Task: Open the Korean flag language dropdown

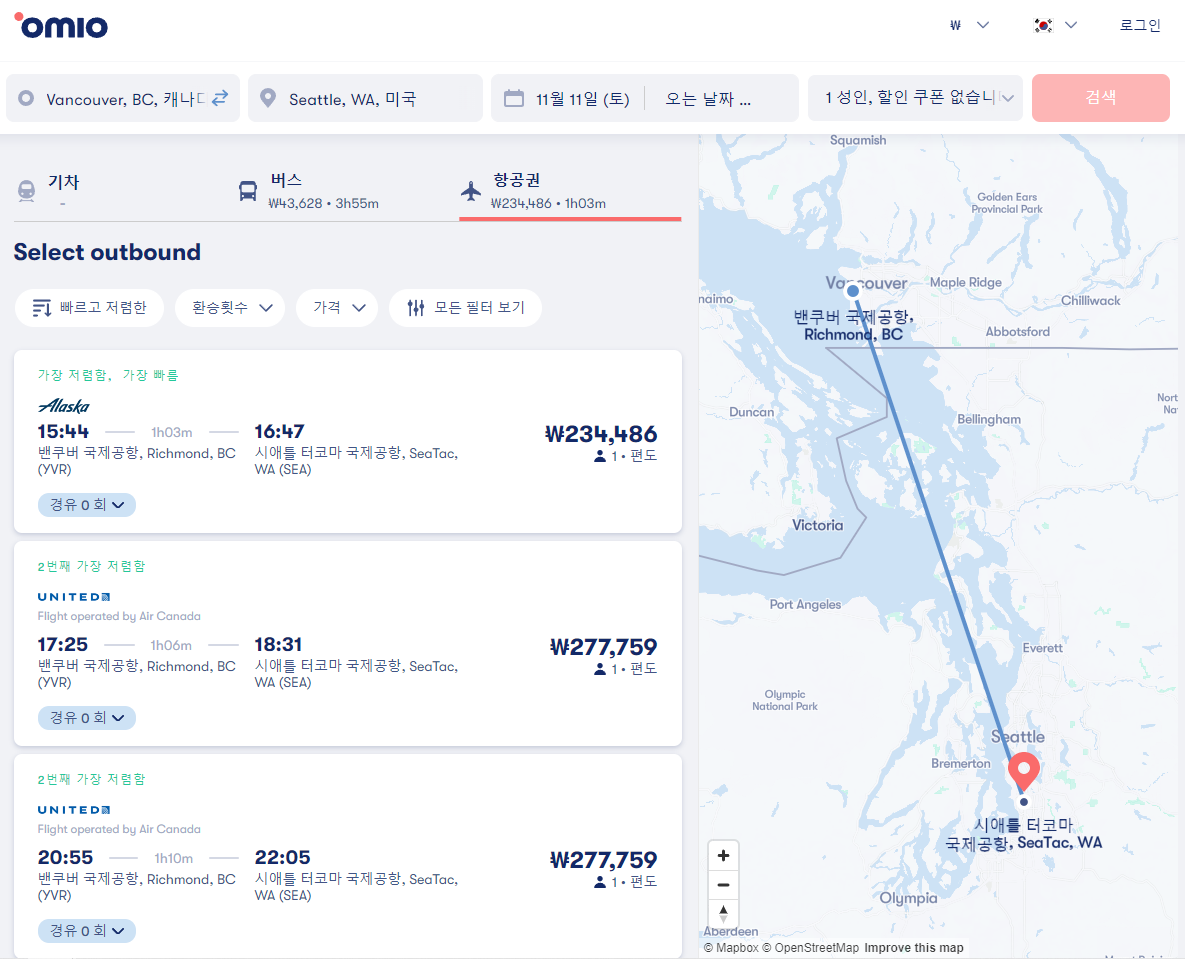Action: pyautogui.click(x=1055, y=25)
